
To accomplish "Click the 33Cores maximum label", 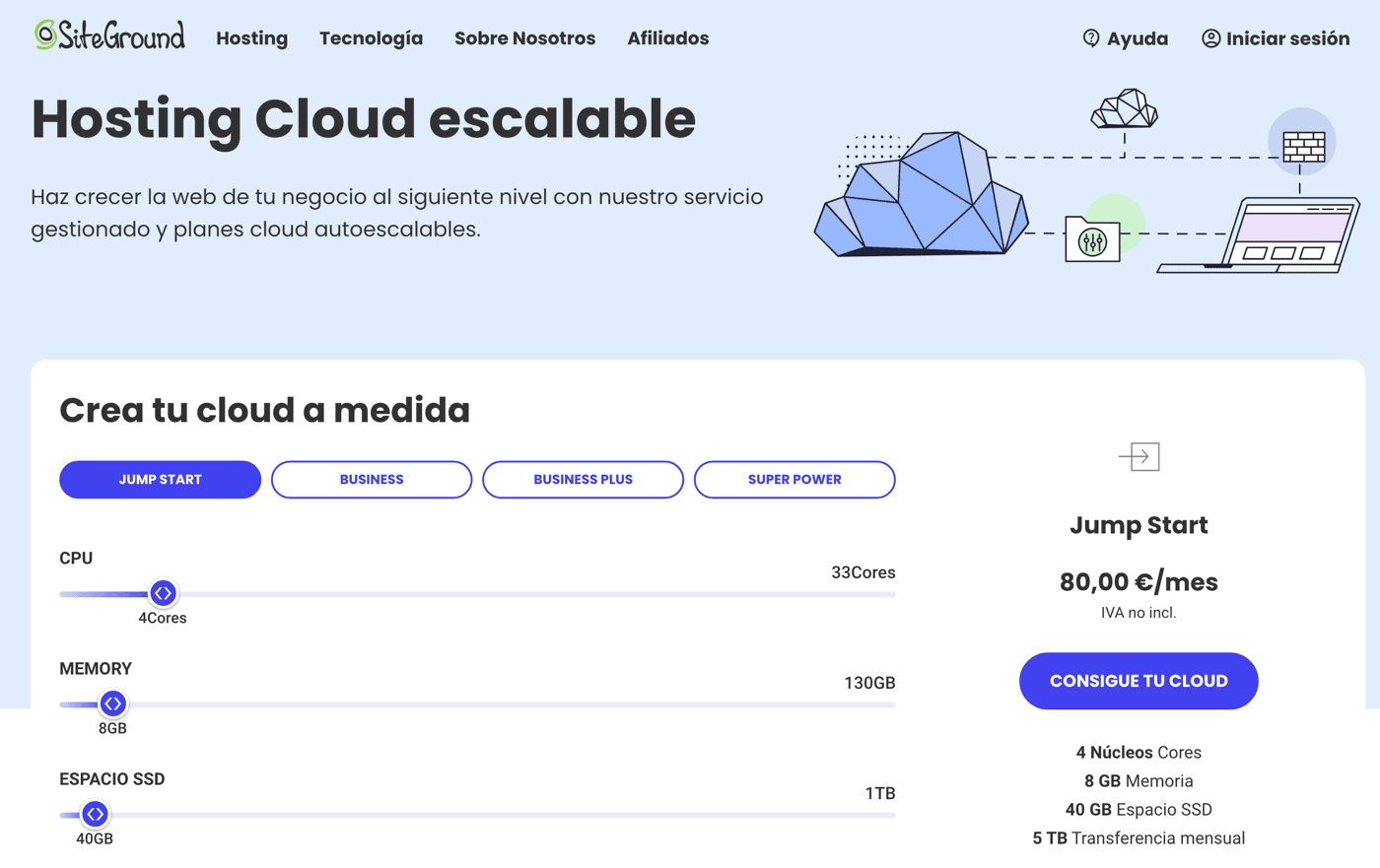I will pyautogui.click(x=863, y=572).
